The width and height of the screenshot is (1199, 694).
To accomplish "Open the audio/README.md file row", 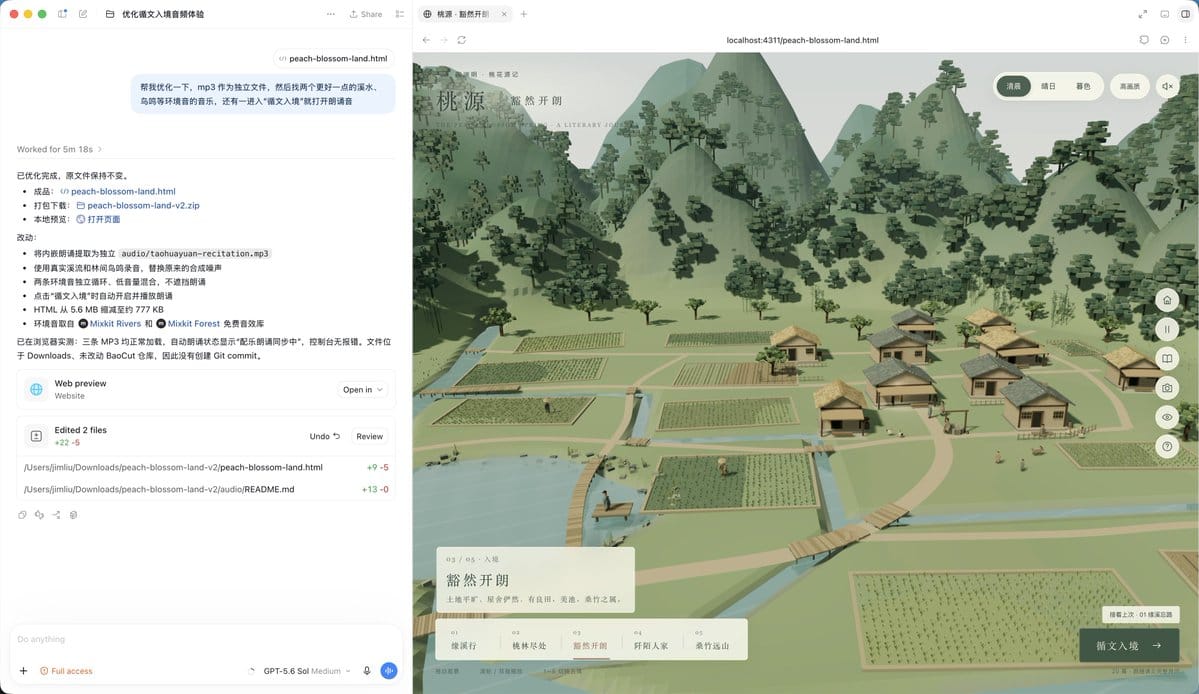I will pyautogui.click(x=206, y=489).
